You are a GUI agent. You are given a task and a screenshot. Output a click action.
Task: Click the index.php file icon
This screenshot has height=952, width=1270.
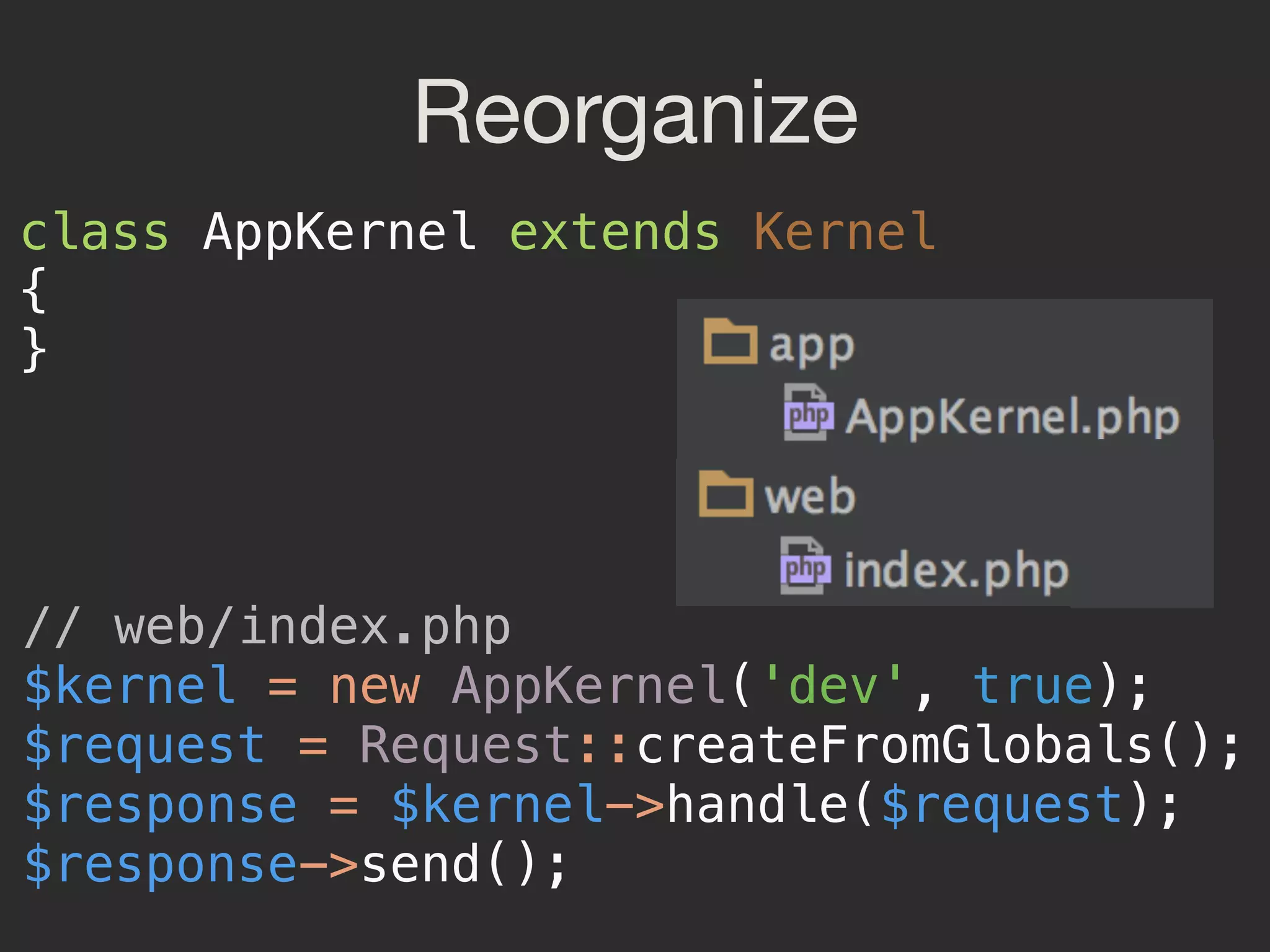[x=805, y=565]
